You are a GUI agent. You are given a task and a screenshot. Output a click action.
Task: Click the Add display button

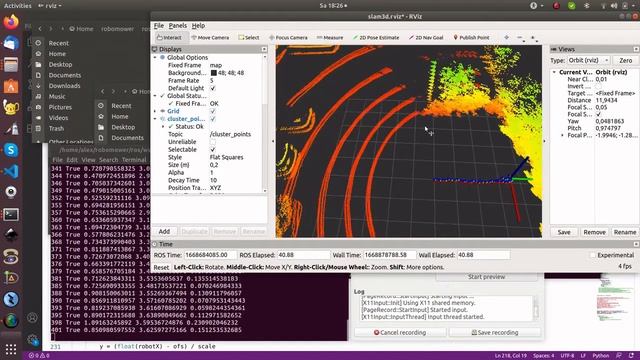(x=164, y=231)
